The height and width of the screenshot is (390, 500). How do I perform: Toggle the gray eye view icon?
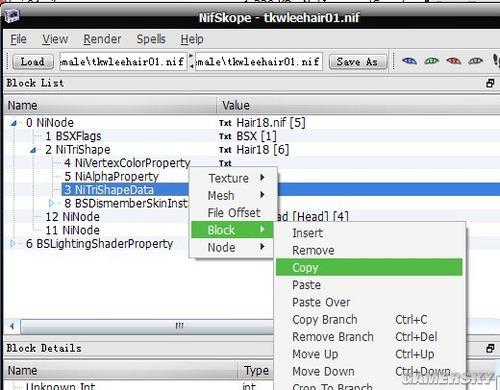click(475, 61)
